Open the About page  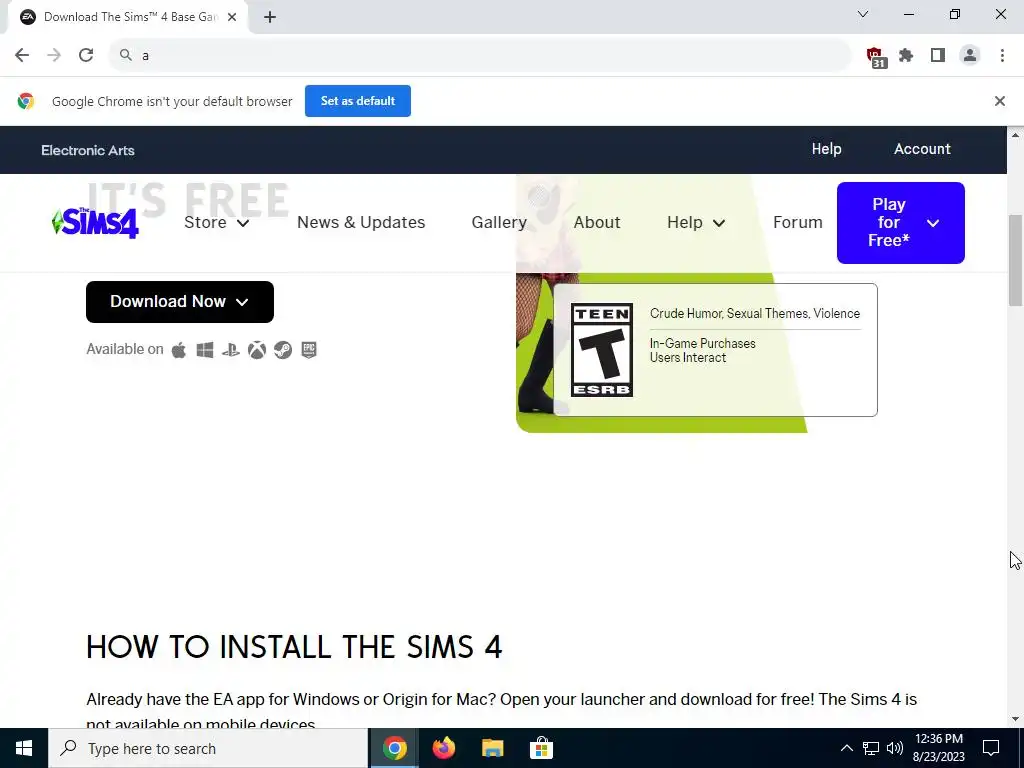point(597,223)
